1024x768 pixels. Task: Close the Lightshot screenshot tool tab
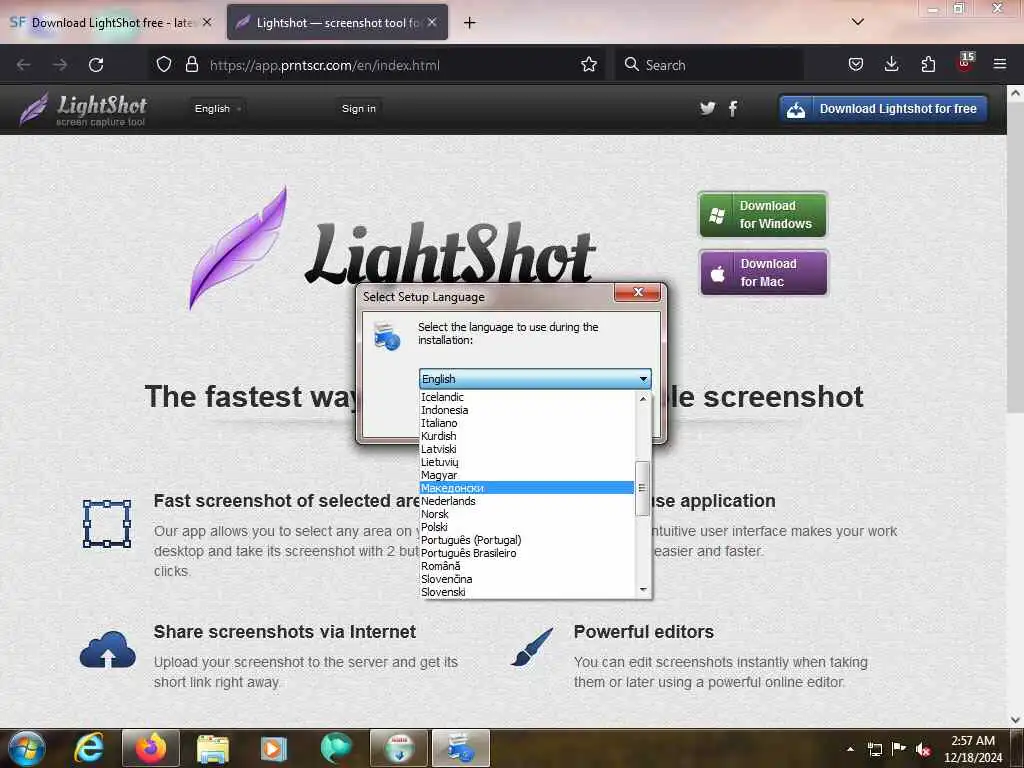tap(432, 22)
